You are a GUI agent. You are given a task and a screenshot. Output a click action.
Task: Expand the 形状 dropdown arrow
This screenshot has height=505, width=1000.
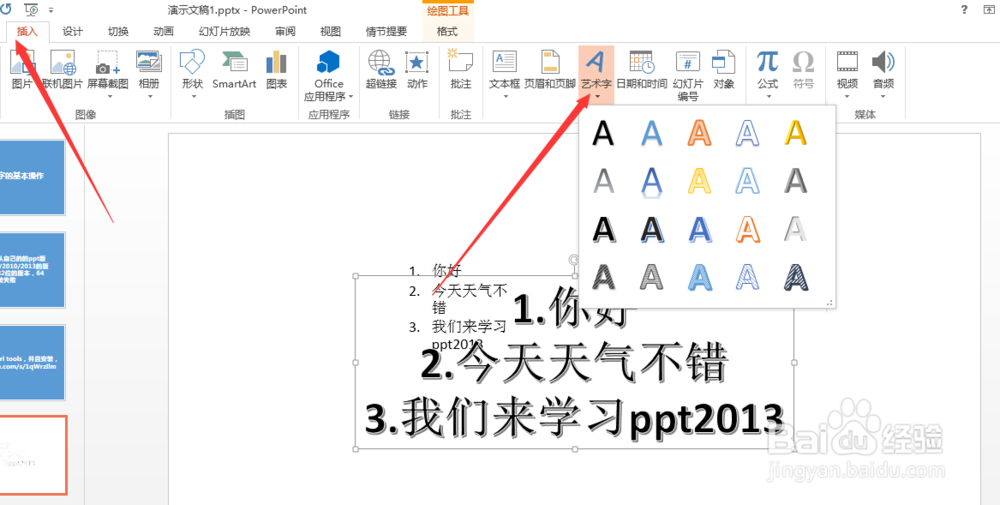tap(193, 96)
